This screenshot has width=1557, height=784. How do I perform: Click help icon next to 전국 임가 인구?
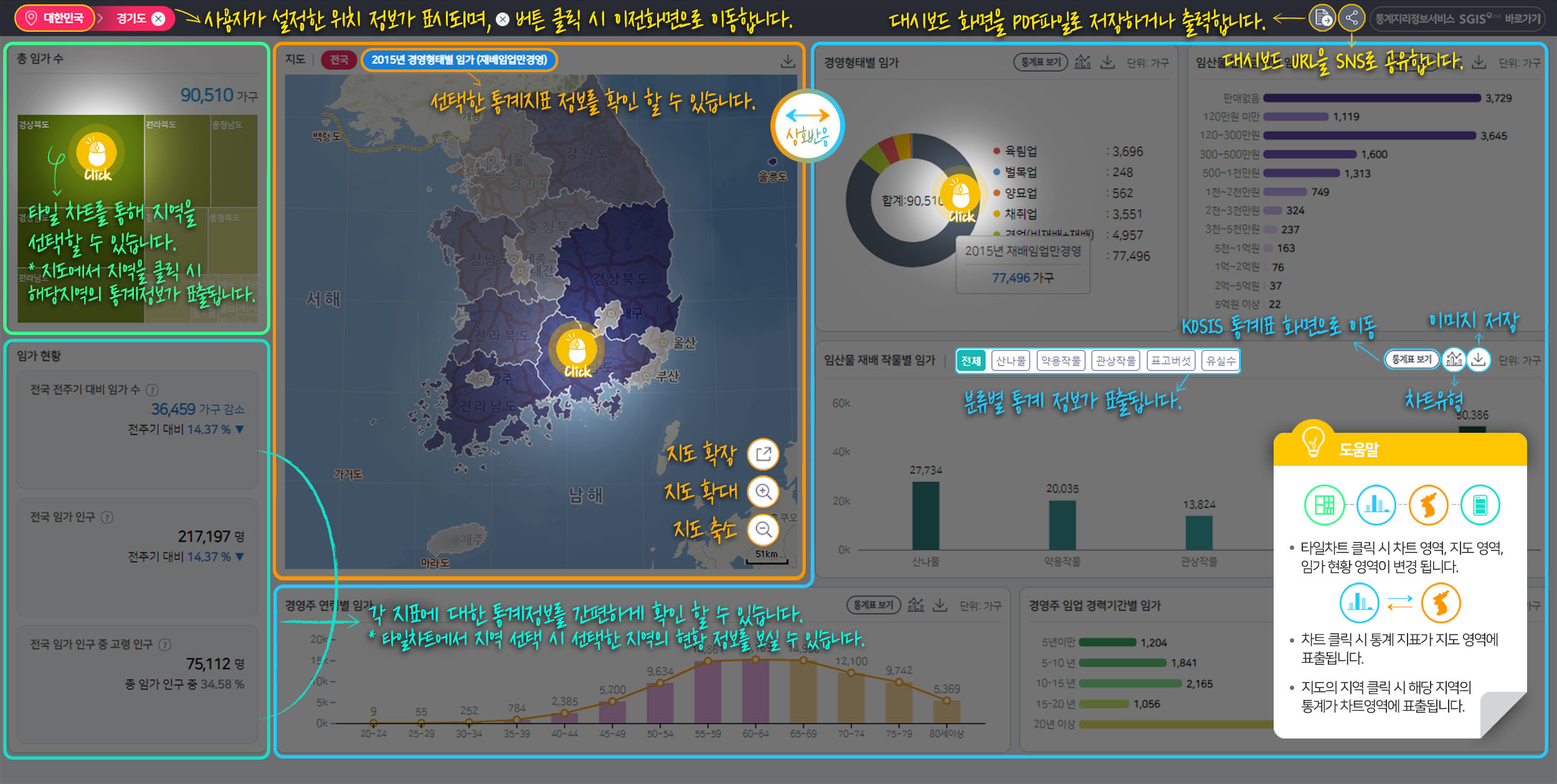click(107, 517)
